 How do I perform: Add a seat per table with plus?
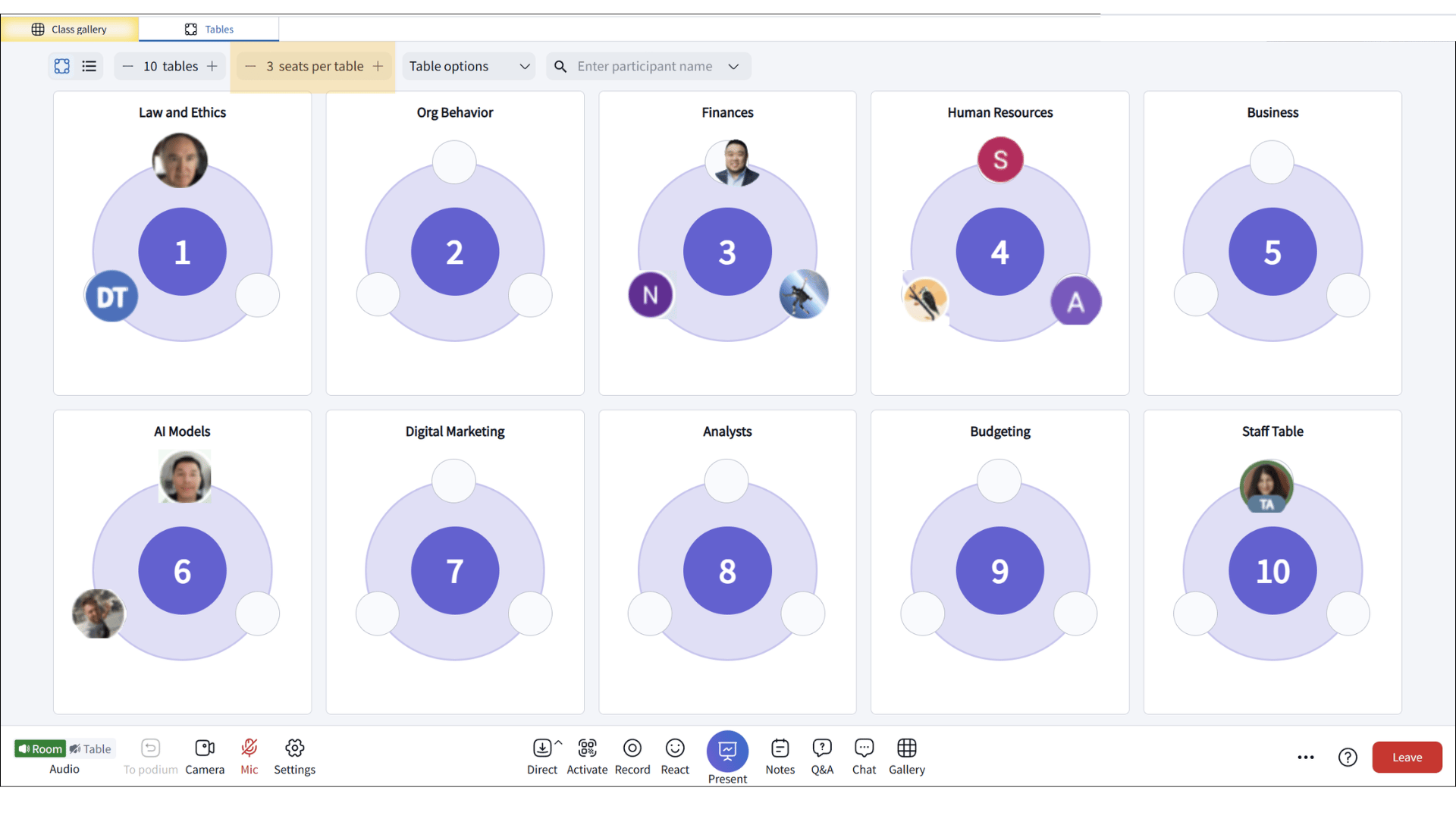(x=378, y=66)
